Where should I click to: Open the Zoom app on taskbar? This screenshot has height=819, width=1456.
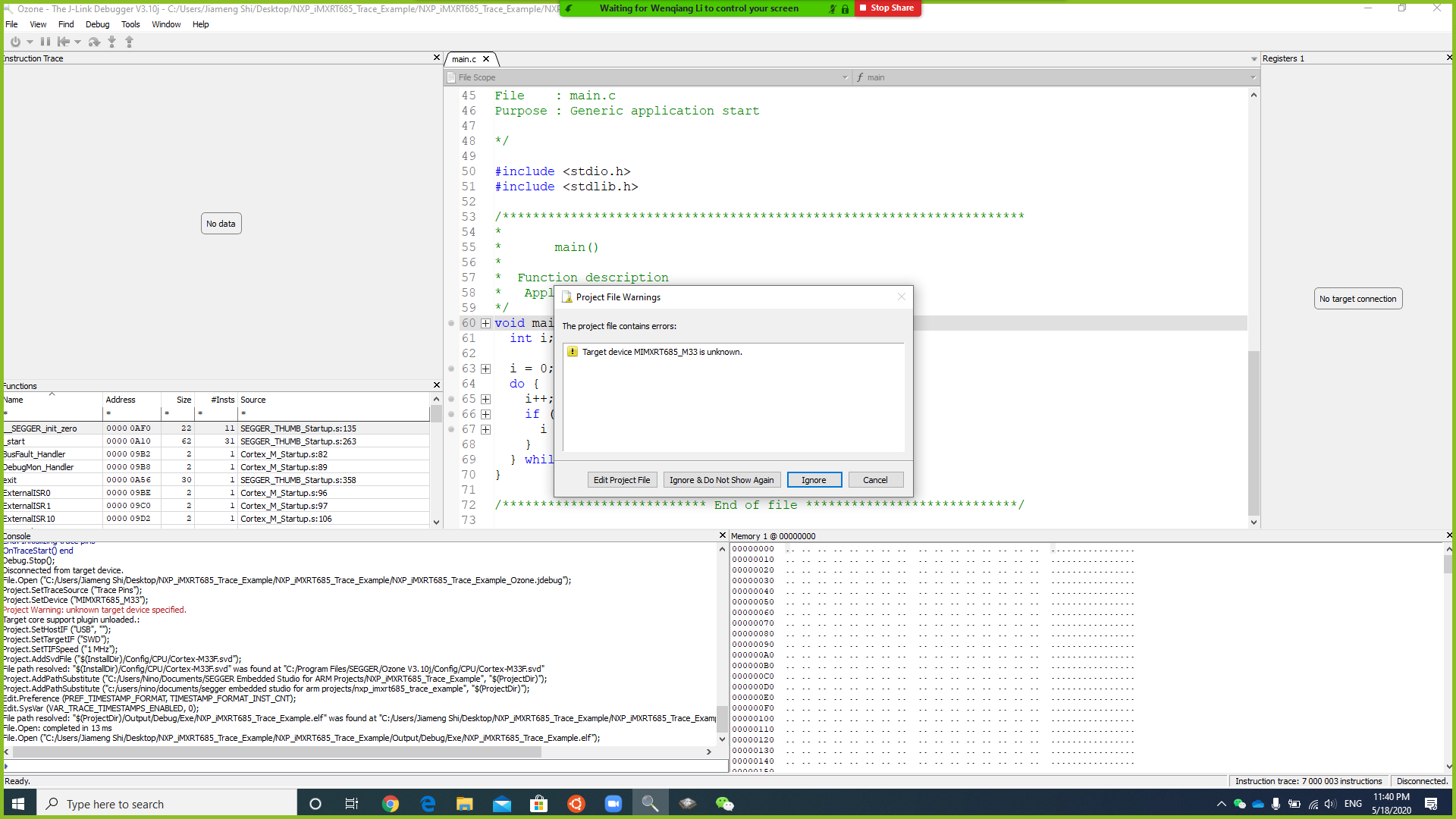613,804
